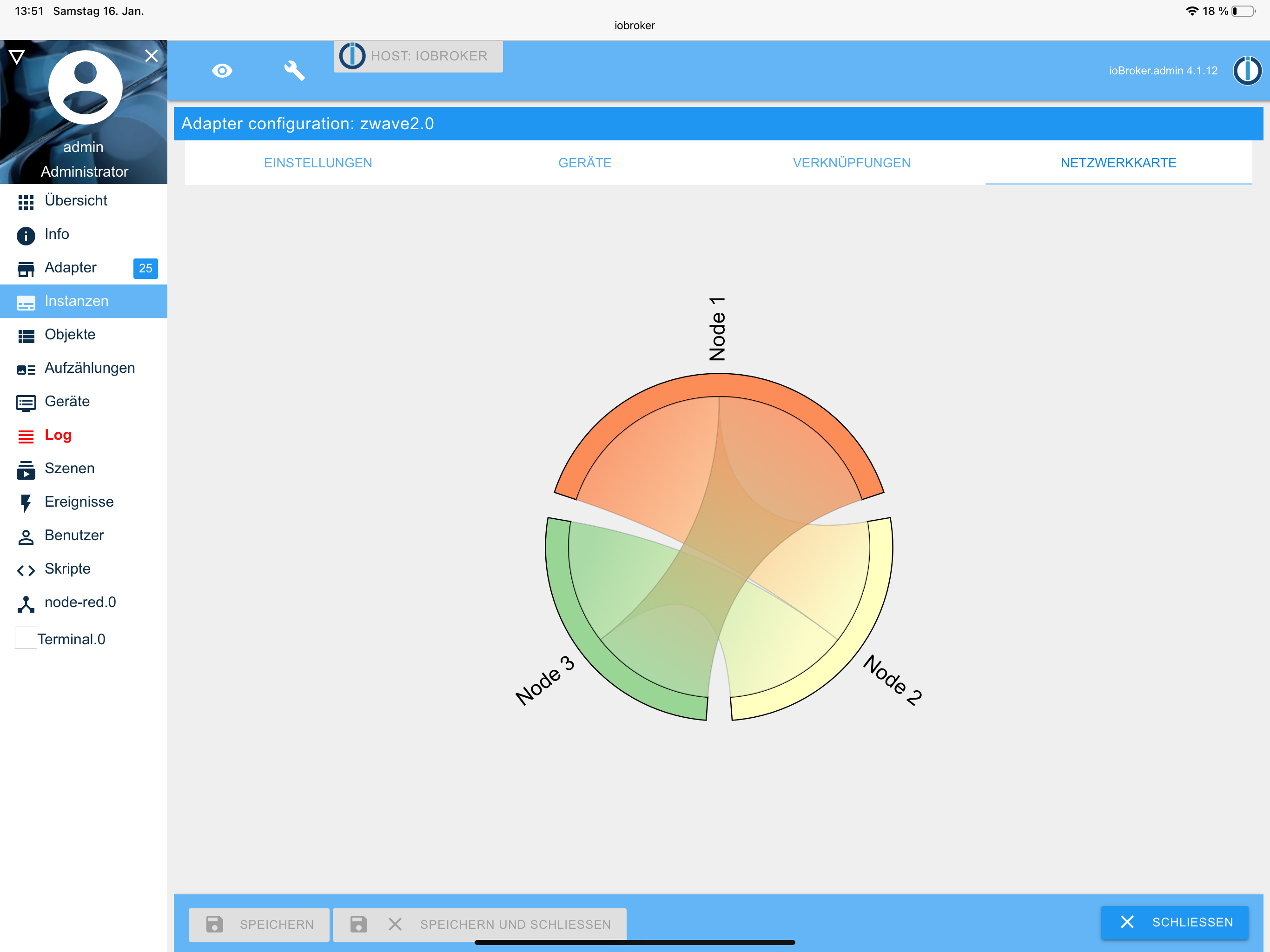Open the Objekte list
1270x952 pixels.
click(69, 335)
